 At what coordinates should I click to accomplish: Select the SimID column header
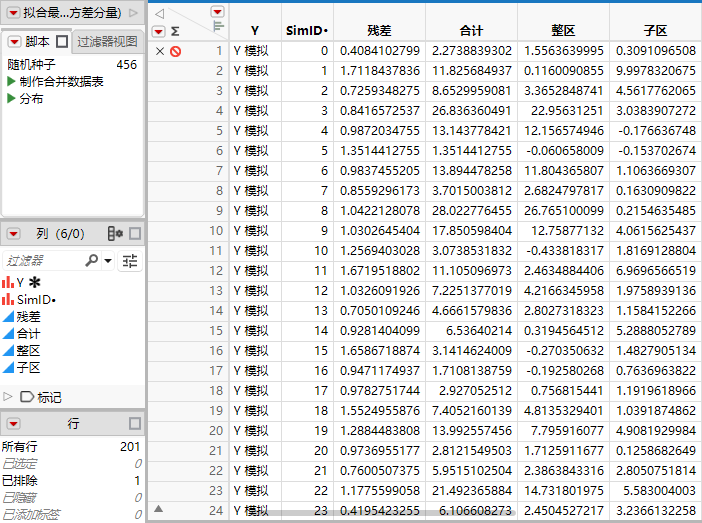click(x=307, y=31)
